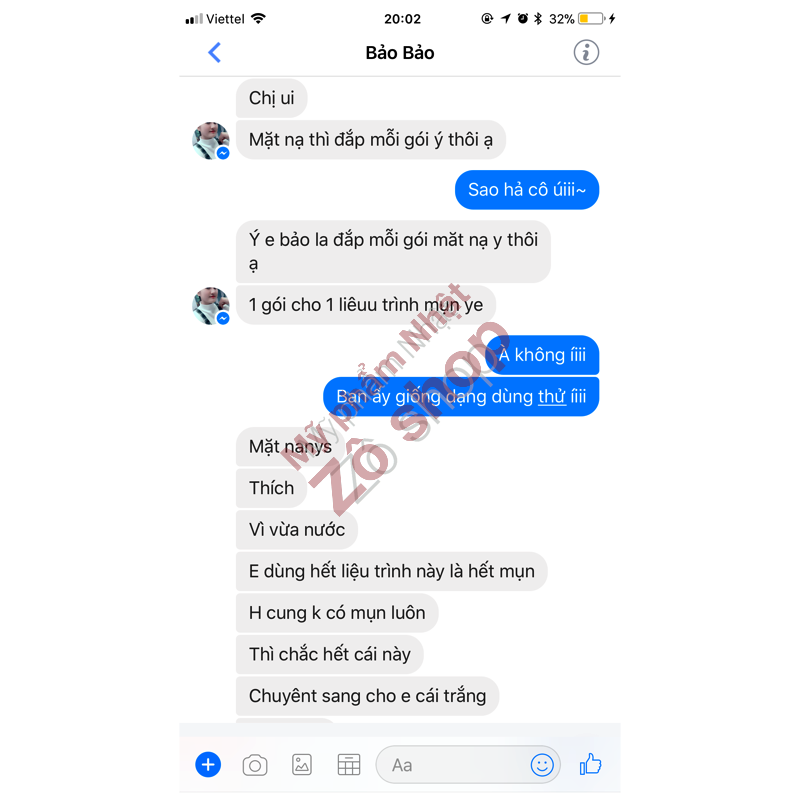Tap the avatar next to '1 gói cho 1 liêuu trình'

pos(211,306)
